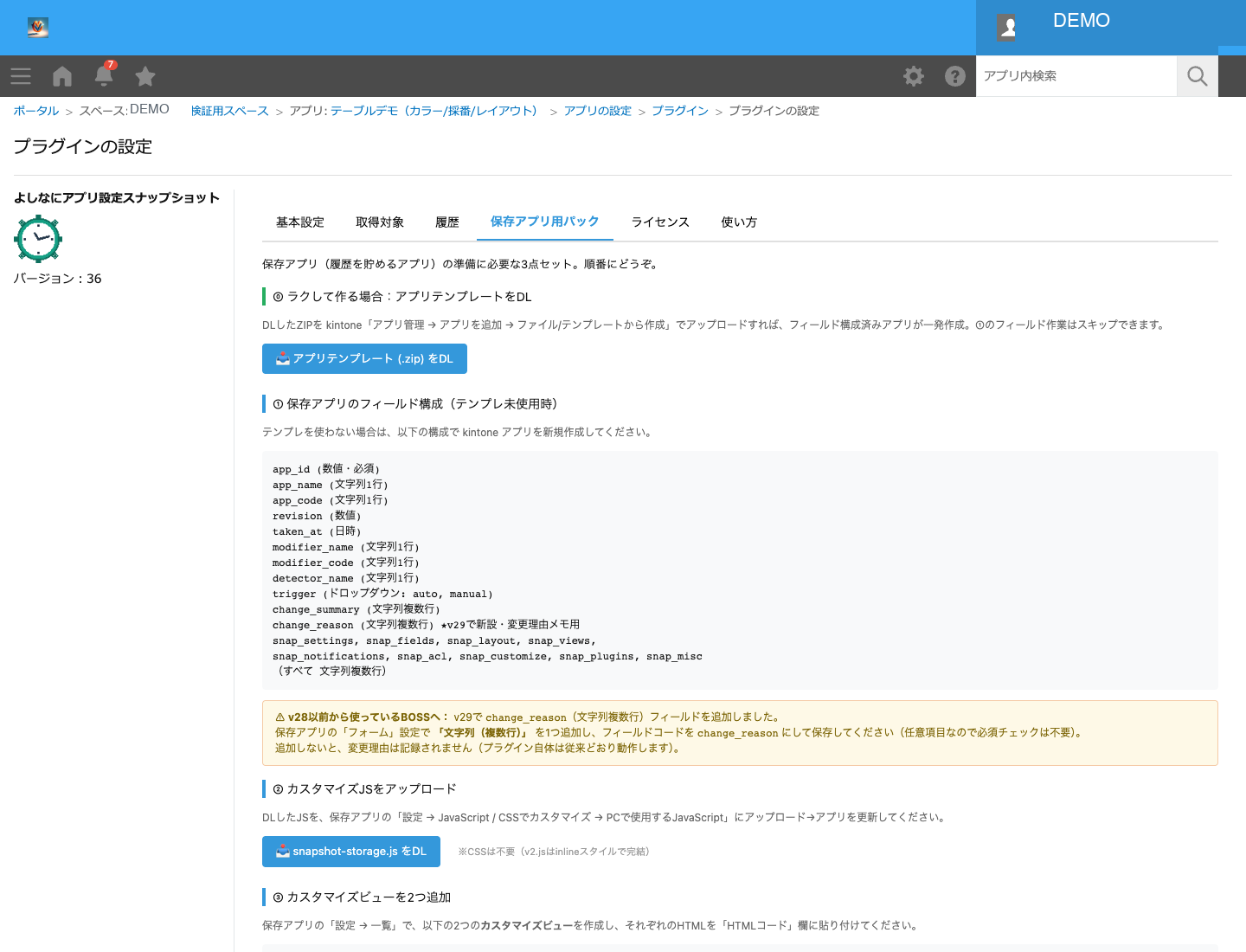
Task: Download アプリテンプレート (.zip)
Action: click(364, 358)
